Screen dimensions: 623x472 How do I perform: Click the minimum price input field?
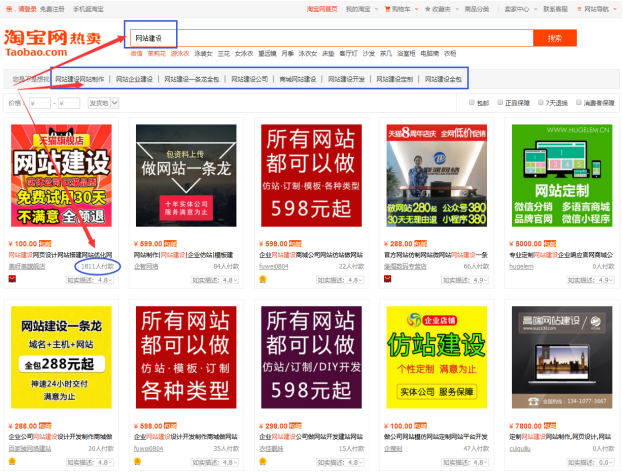coord(39,103)
